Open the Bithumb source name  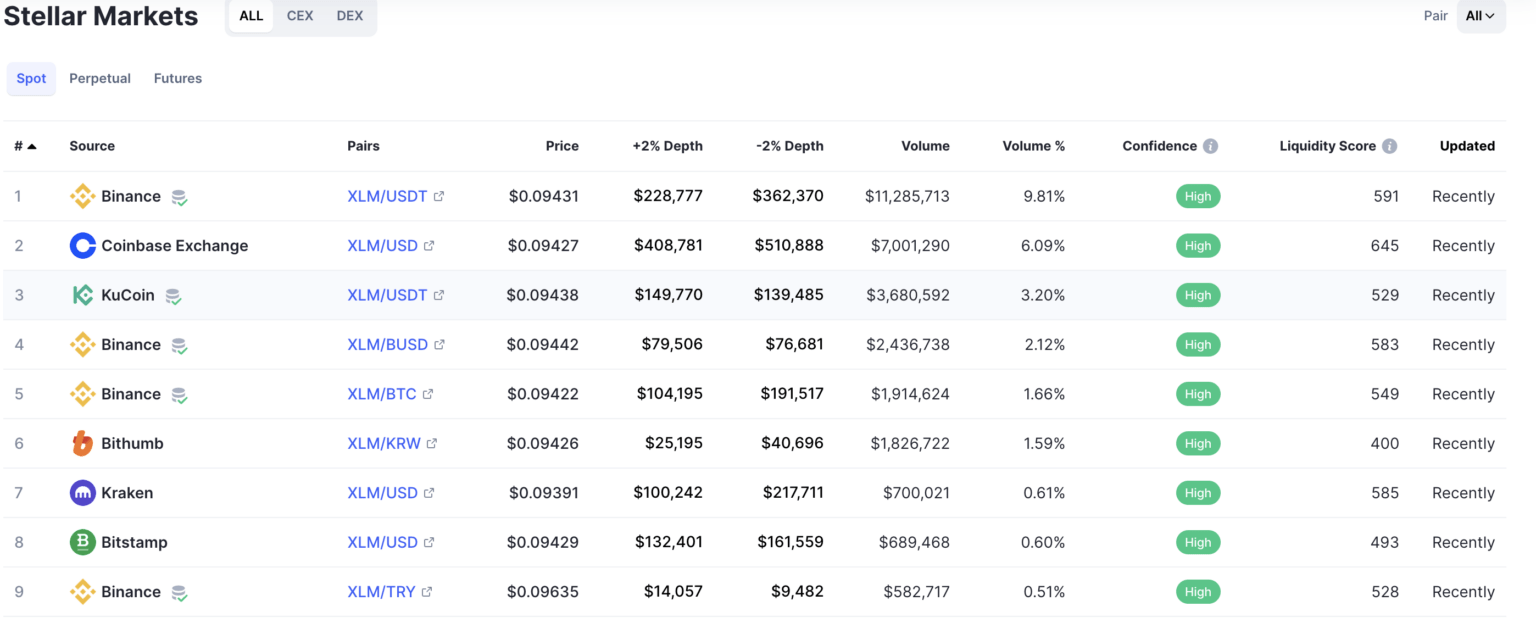(132, 443)
